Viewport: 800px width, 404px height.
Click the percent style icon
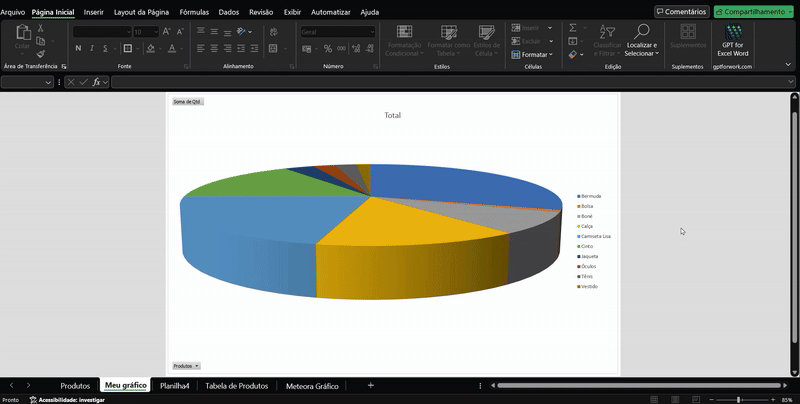coord(327,48)
